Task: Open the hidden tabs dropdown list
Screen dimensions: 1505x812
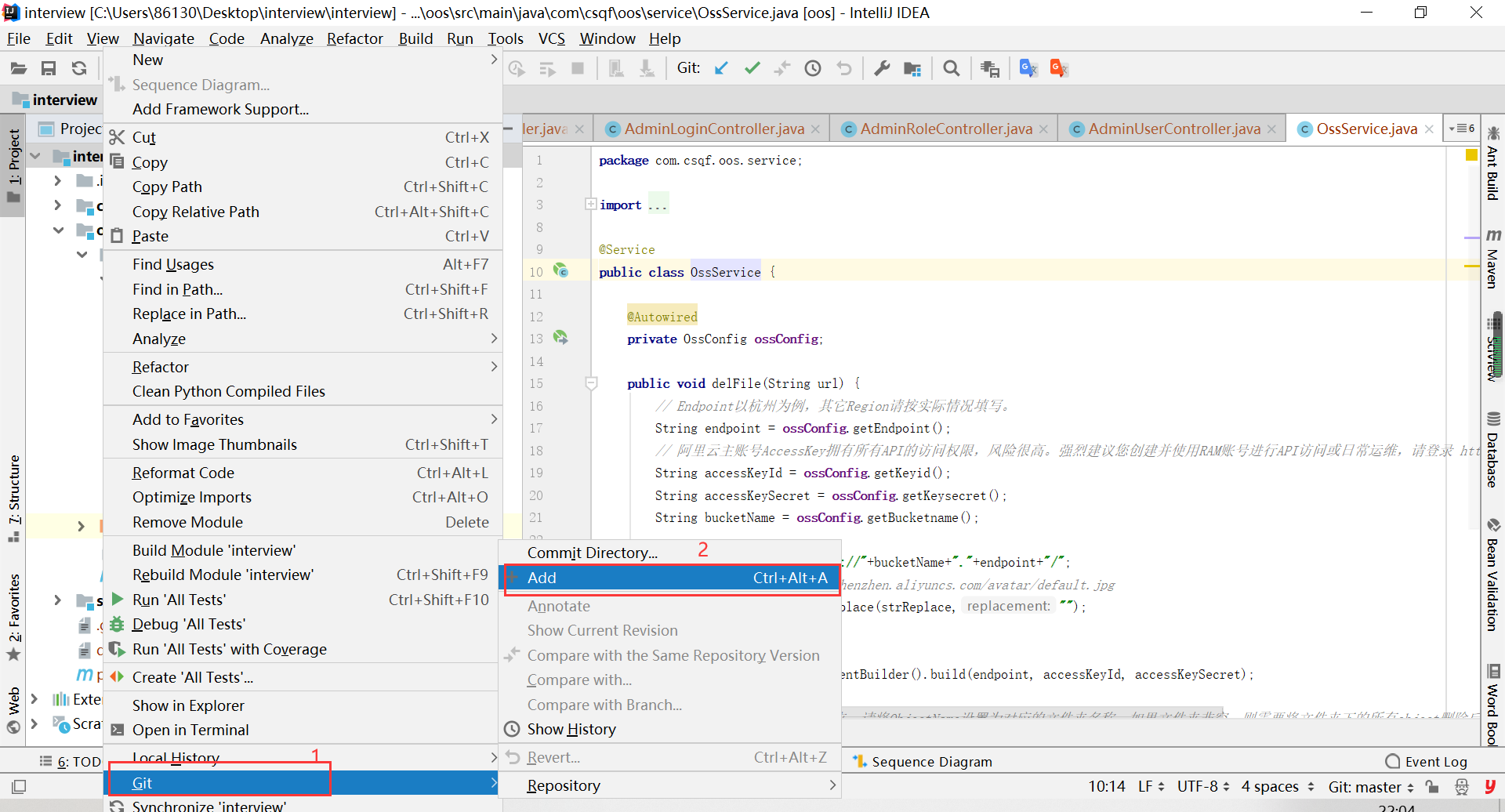Action: [1462, 128]
